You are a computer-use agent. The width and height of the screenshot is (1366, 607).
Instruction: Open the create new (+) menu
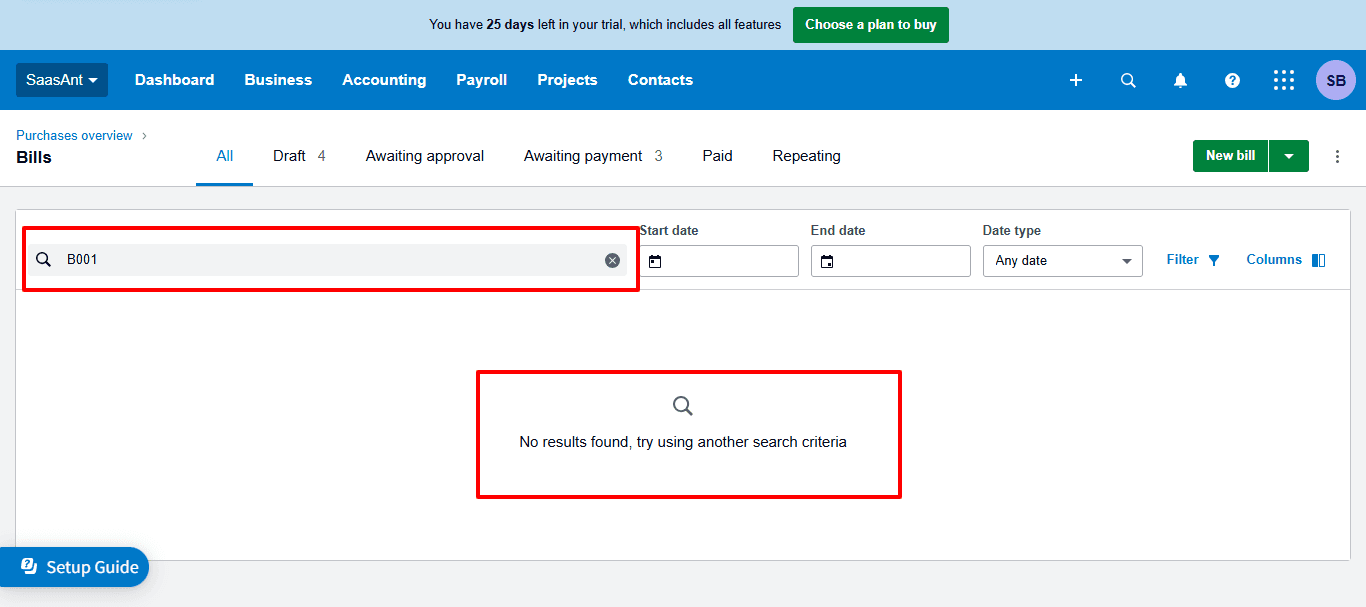(x=1076, y=80)
